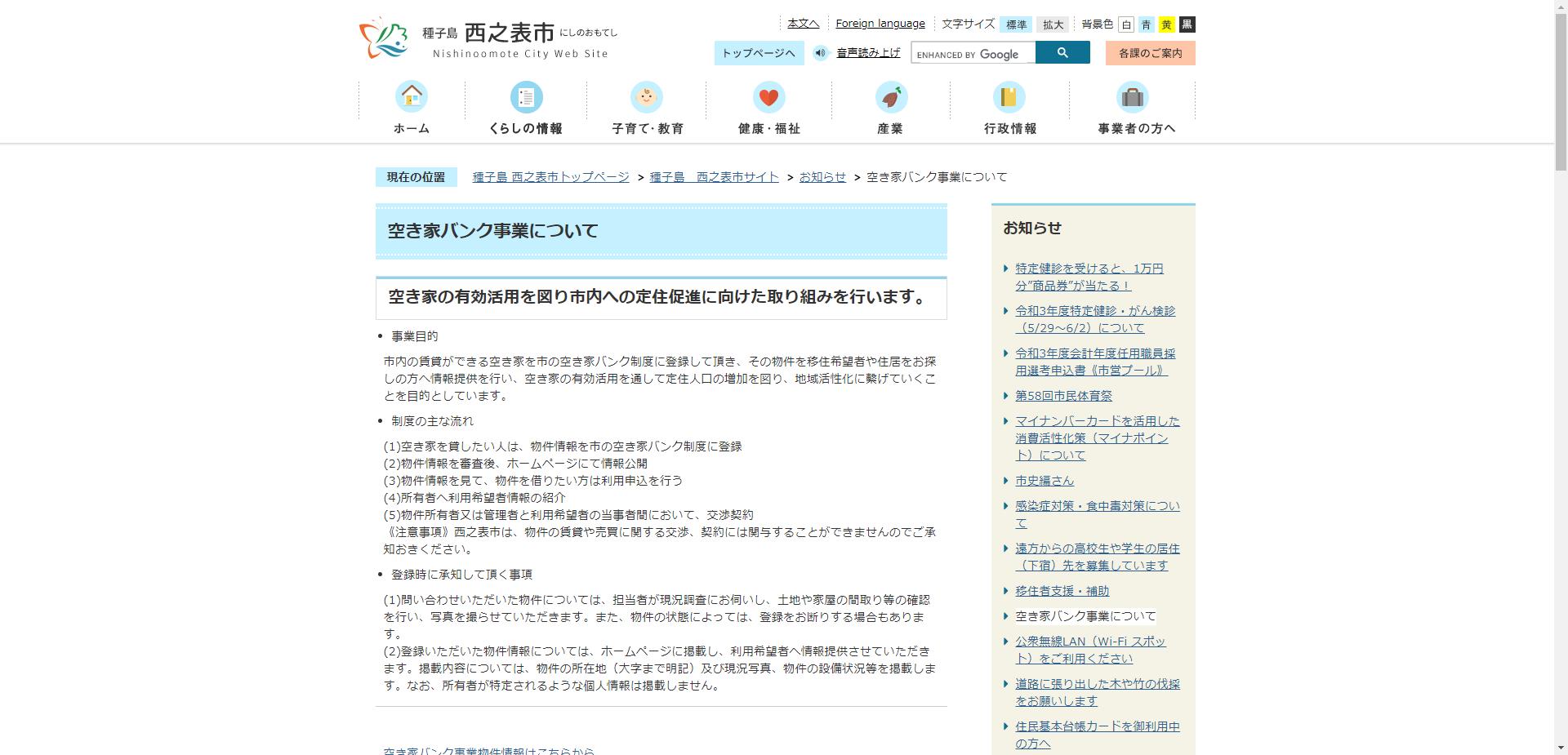This screenshot has width=1568, height=755.
Task: Open the 移住者支援・補助 sidebar link
Action: tap(1062, 591)
